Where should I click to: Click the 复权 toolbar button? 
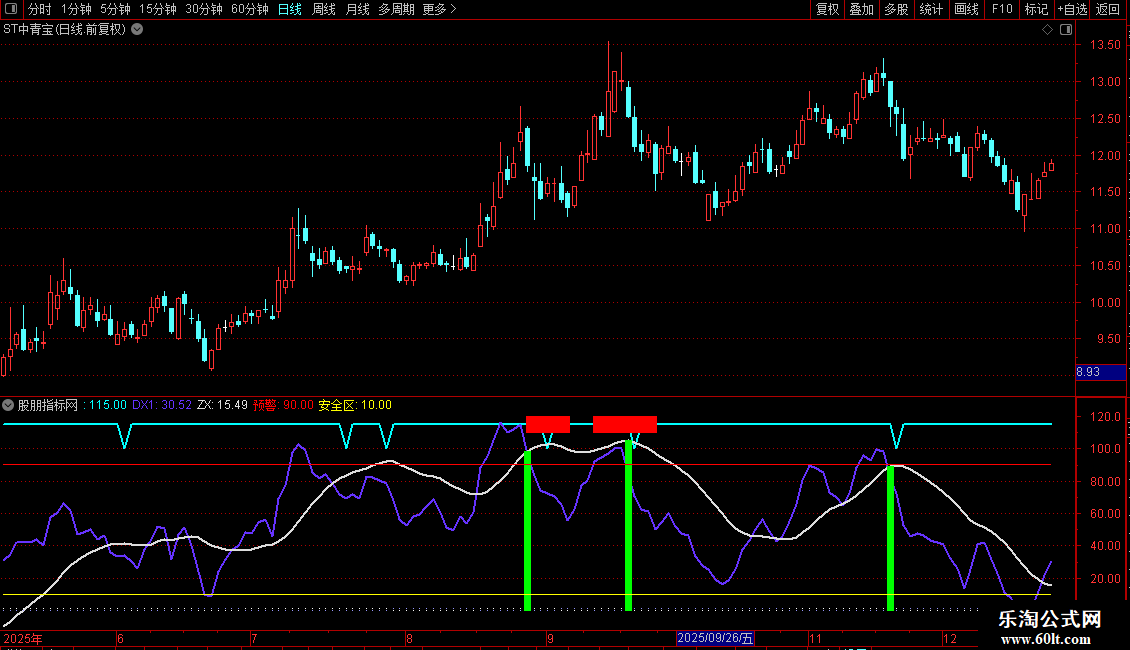(827, 9)
